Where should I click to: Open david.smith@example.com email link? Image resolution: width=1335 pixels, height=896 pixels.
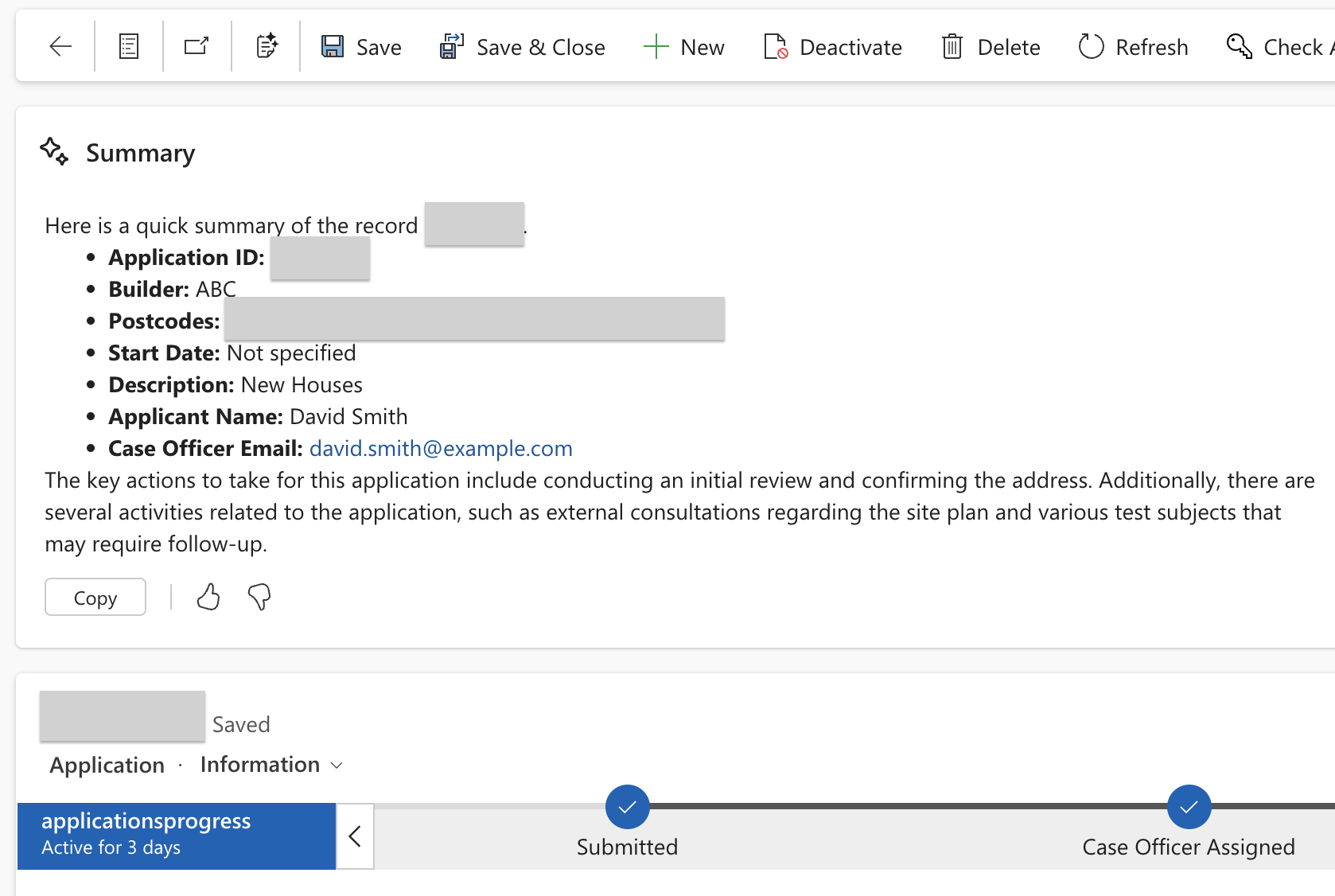tap(441, 449)
